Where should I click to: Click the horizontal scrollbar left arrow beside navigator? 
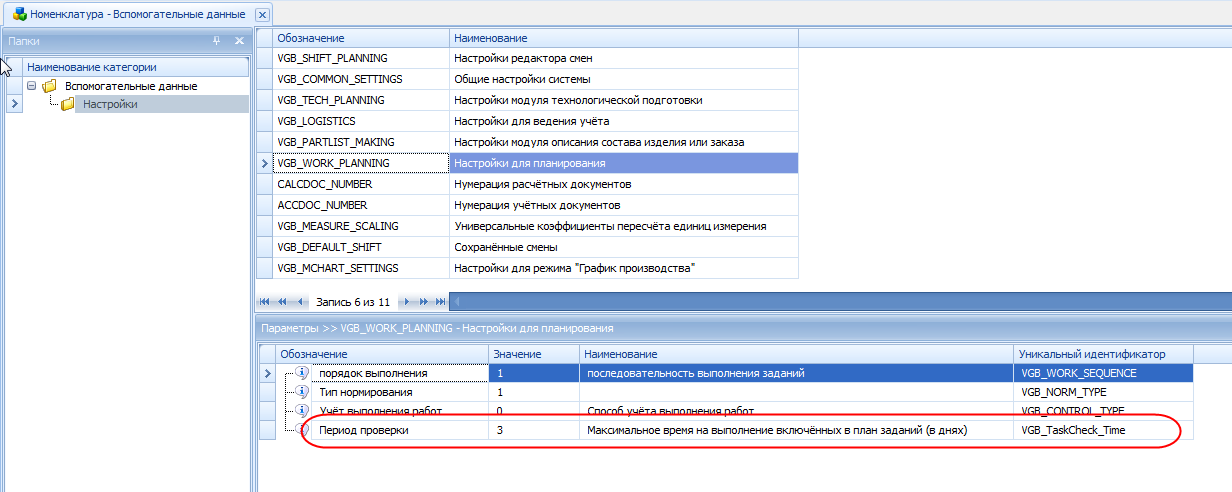455,301
